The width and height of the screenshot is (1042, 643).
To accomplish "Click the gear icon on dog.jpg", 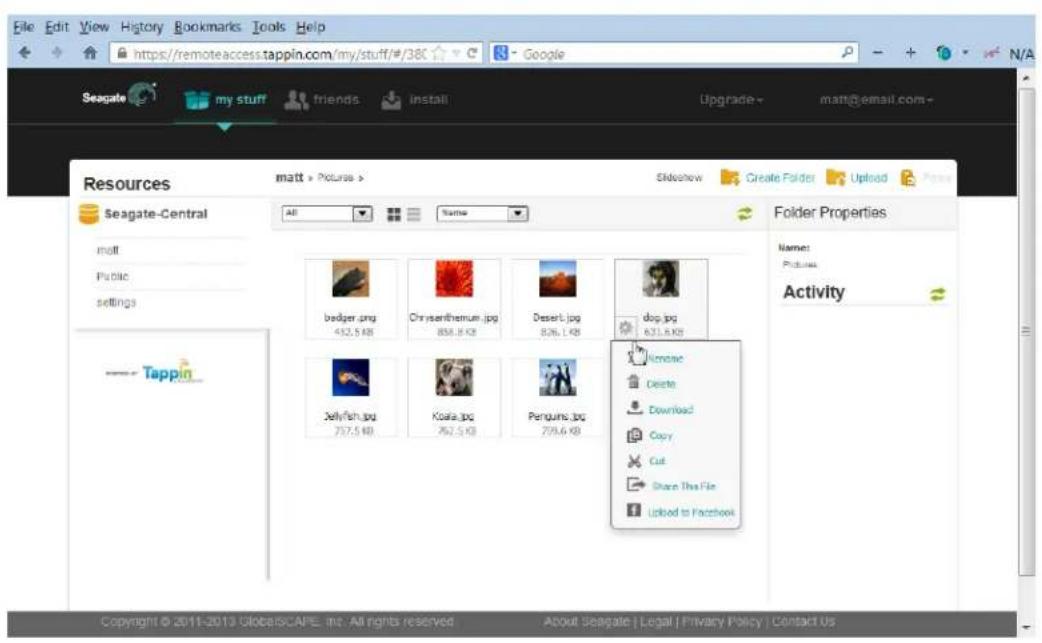I will click(x=625, y=327).
